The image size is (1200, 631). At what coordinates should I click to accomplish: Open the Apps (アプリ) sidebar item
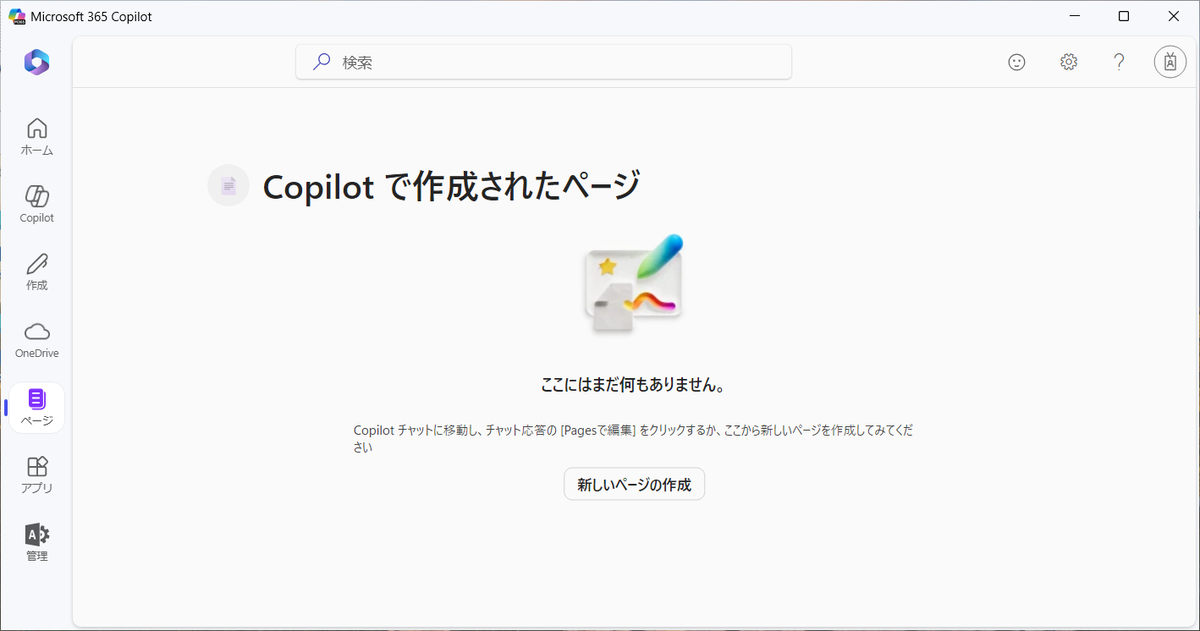37,475
